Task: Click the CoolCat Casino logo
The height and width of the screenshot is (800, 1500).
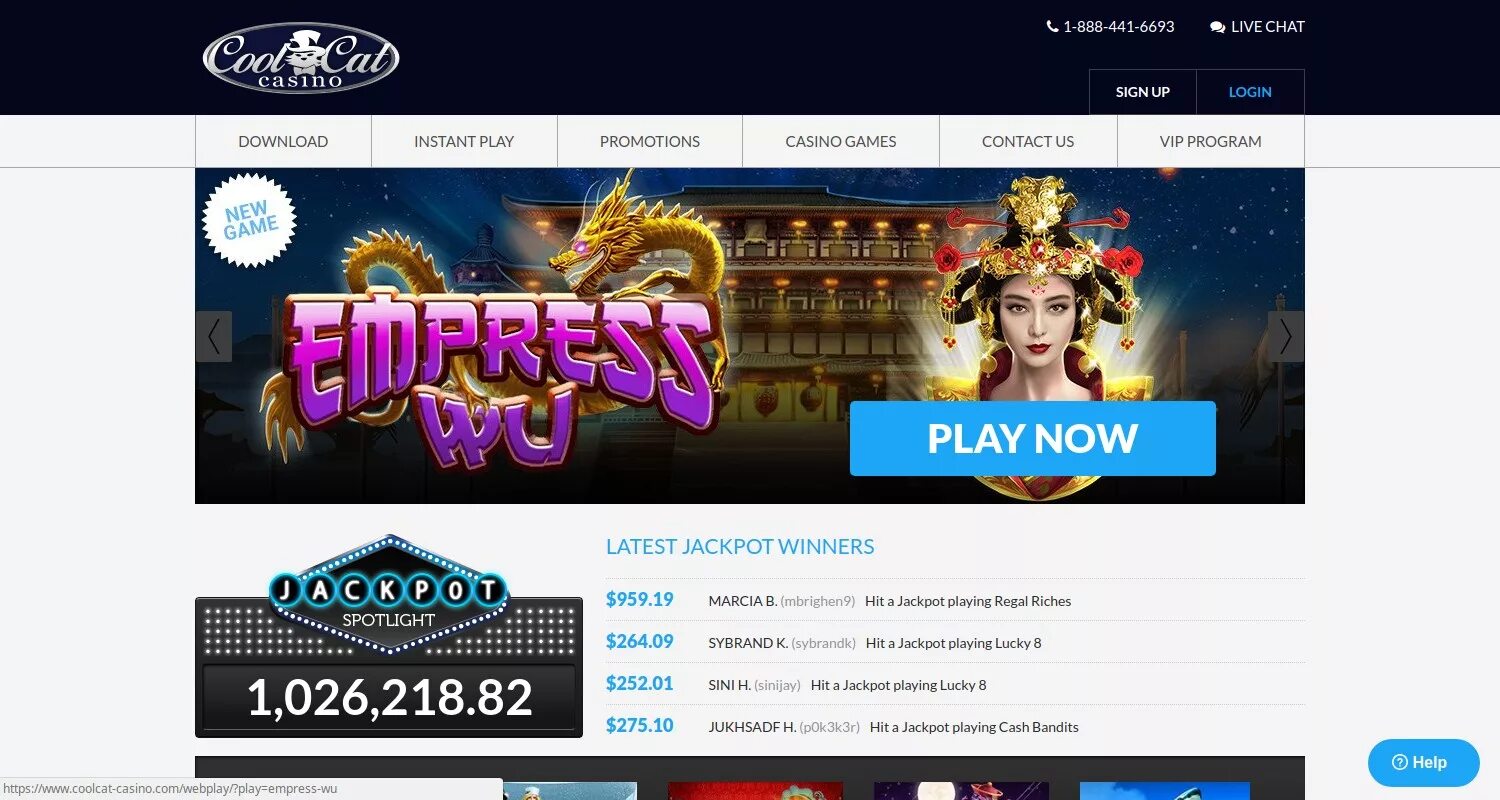Action: point(301,58)
